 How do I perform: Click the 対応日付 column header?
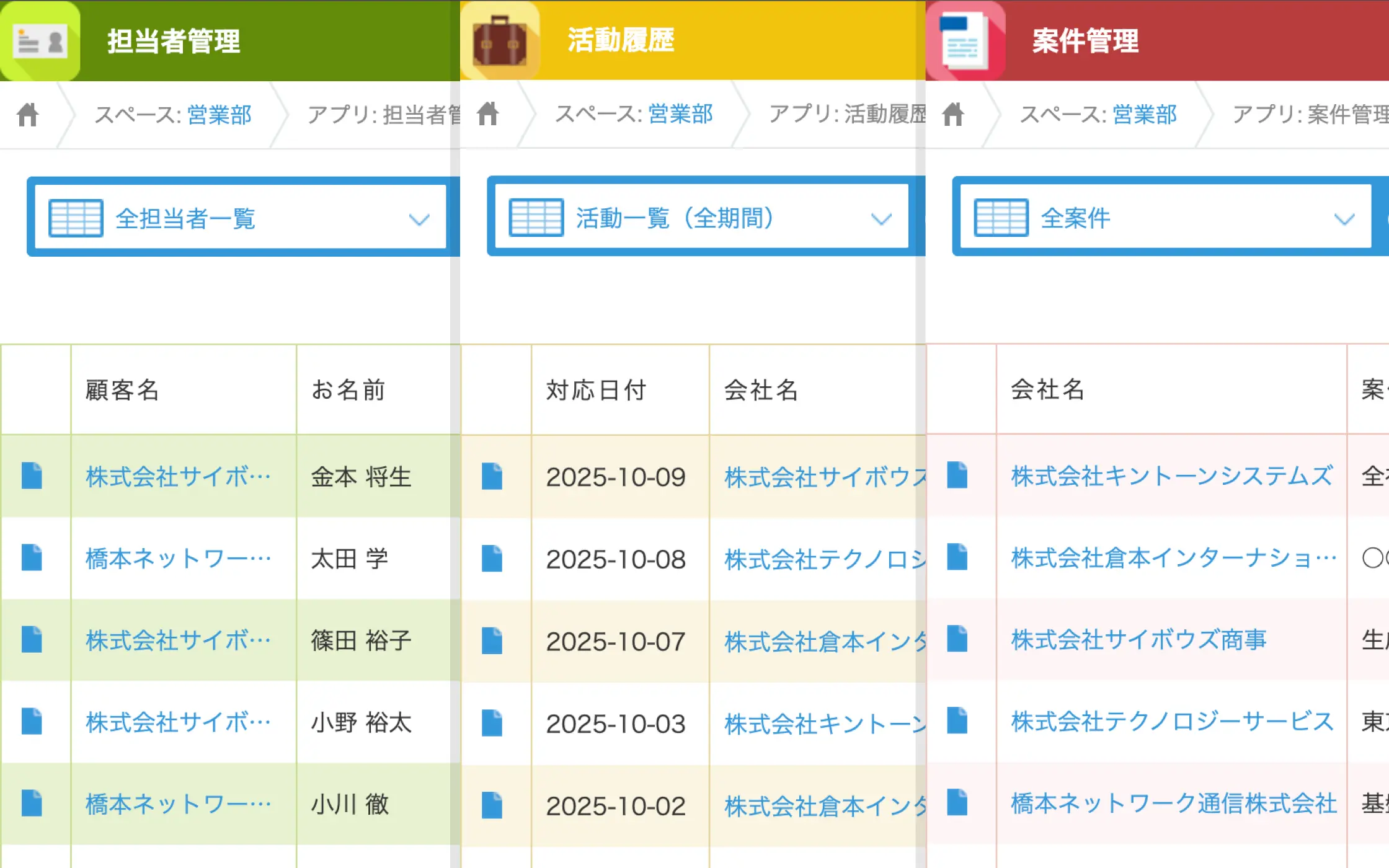click(597, 391)
